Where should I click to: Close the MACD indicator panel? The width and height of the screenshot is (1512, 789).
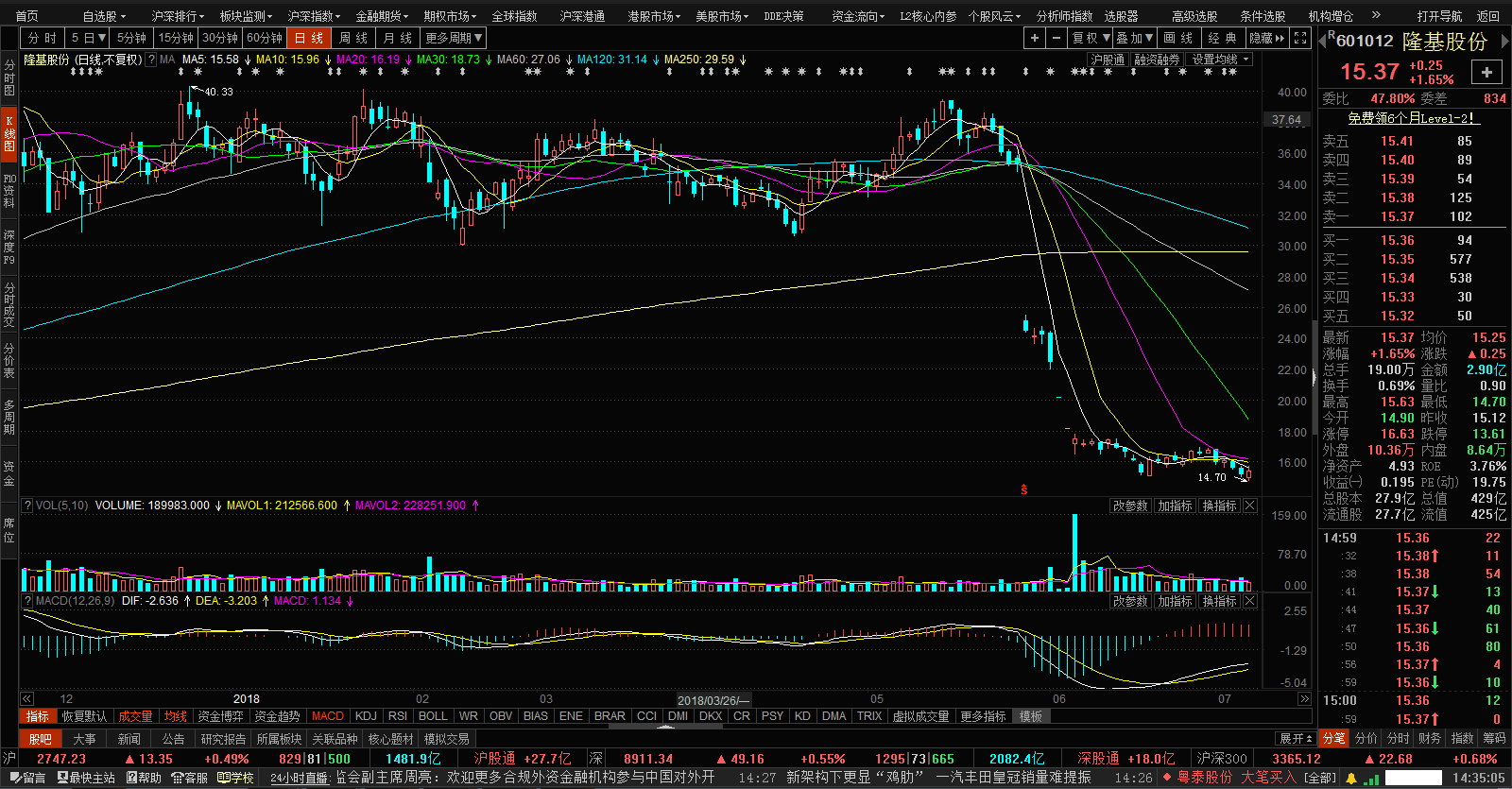coord(1249,601)
